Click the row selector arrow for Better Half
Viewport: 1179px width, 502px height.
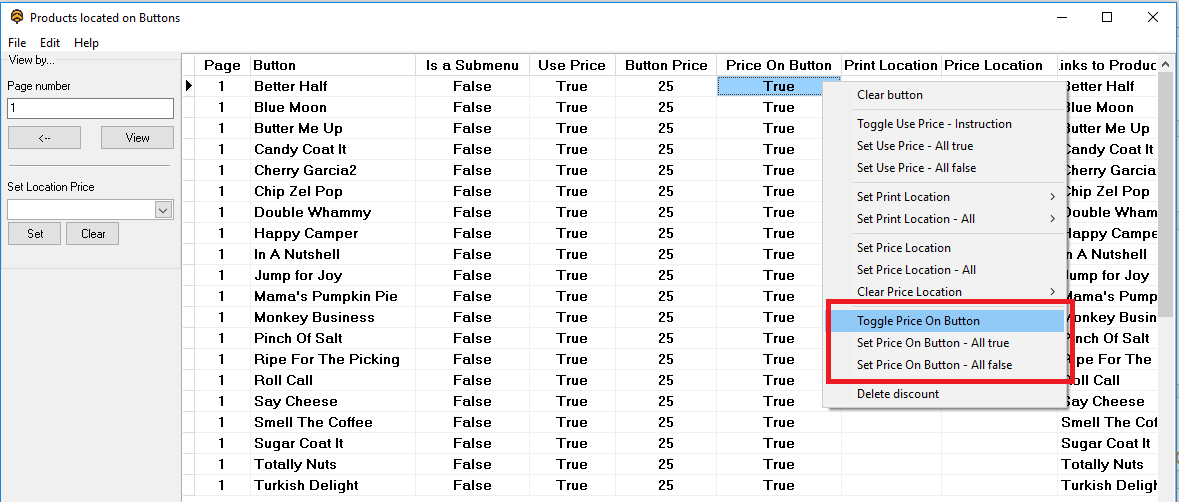(188, 86)
